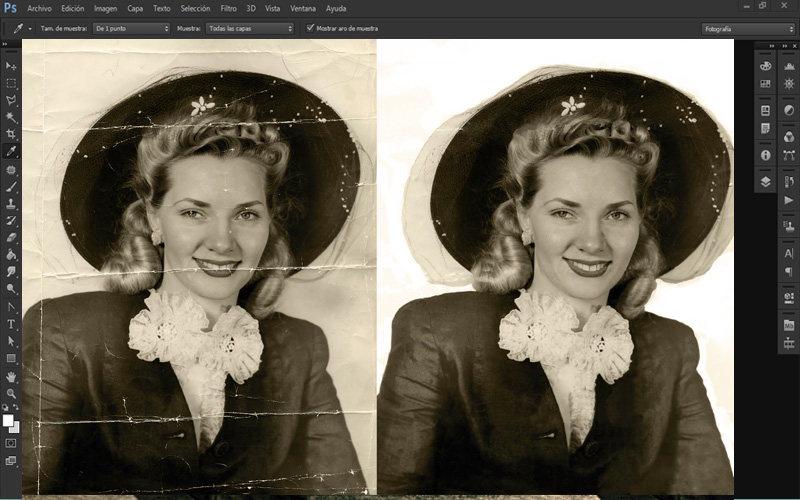Uncheck Mostrar aro de muestra checkbox
This screenshot has width=800, height=500.
pos(310,28)
